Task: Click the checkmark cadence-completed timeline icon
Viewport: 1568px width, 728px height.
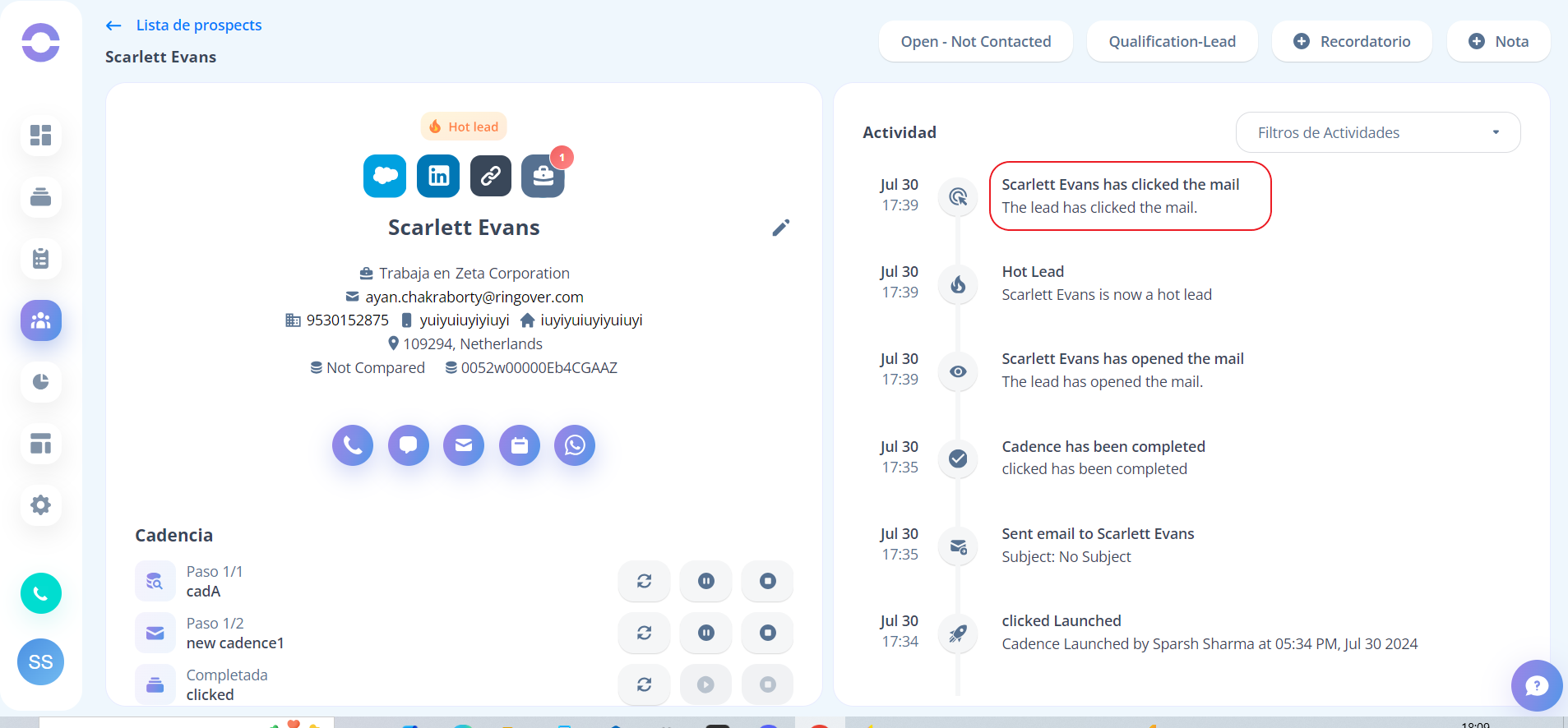Action: point(958,458)
